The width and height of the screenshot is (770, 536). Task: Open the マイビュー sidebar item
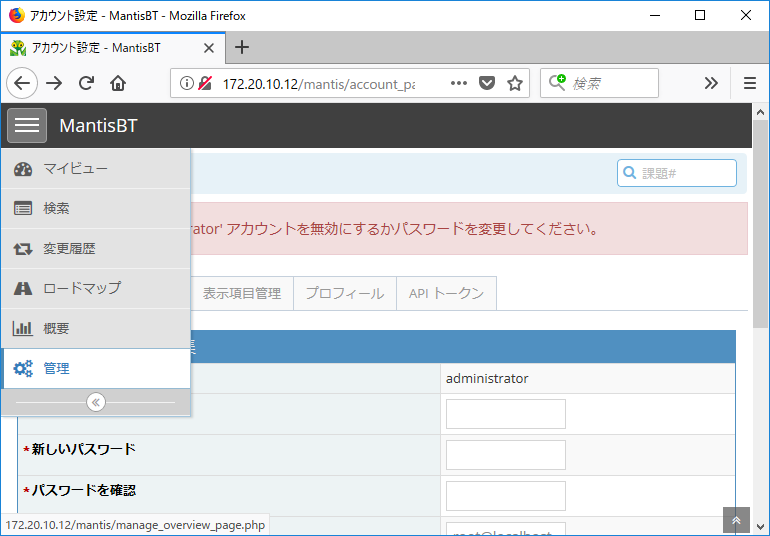96,169
